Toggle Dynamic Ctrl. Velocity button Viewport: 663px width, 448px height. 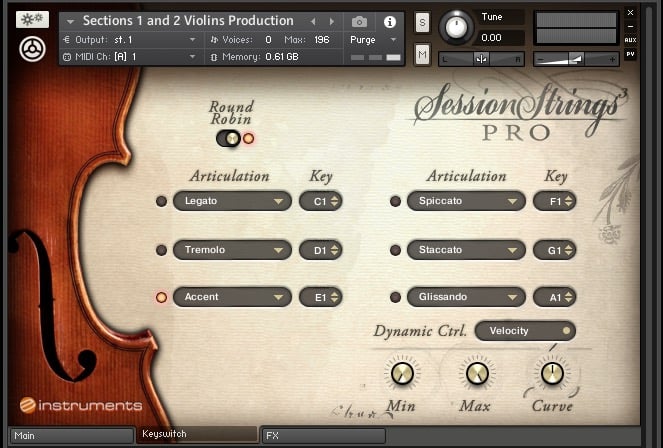(525, 331)
